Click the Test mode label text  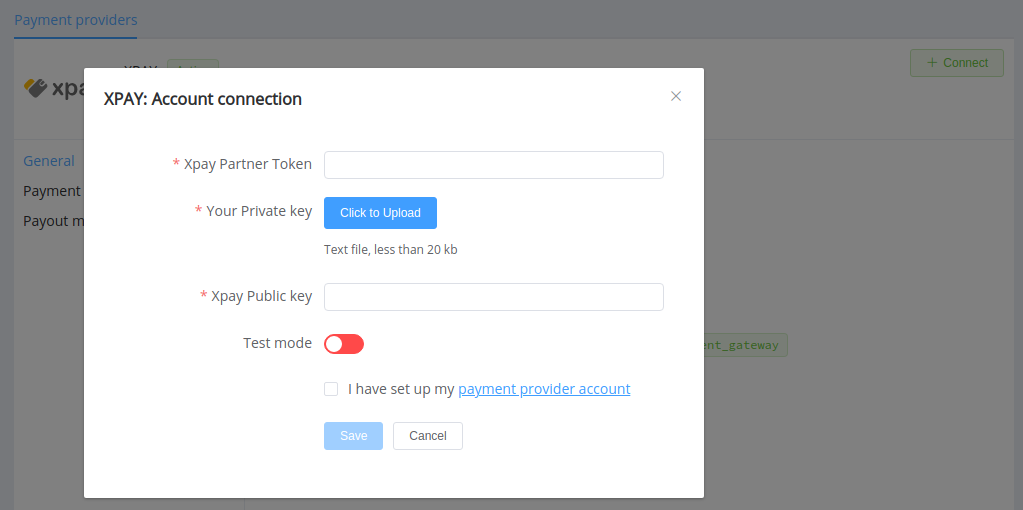tap(277, 343)
